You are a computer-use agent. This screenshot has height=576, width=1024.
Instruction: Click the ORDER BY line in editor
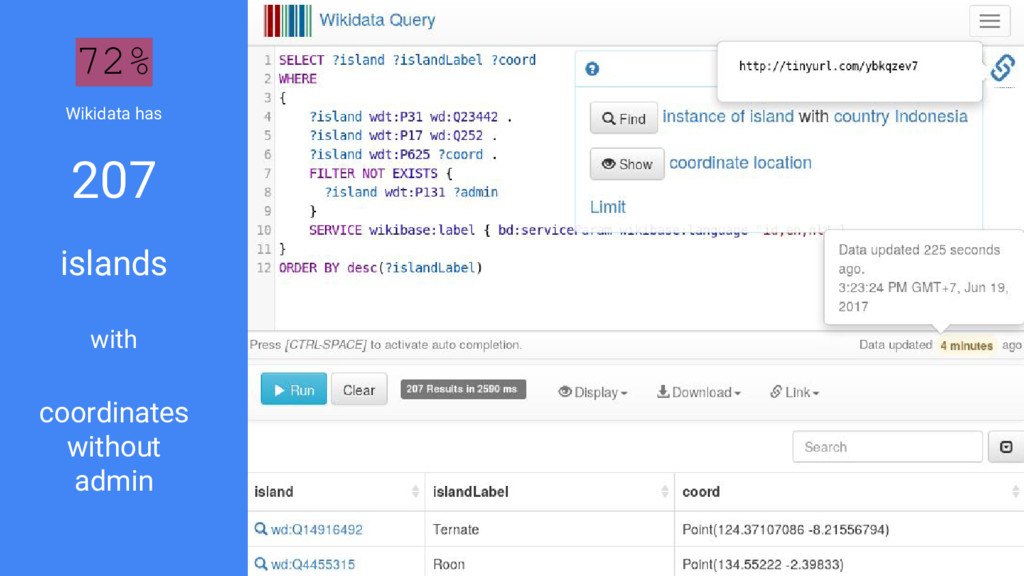(380, 268)
